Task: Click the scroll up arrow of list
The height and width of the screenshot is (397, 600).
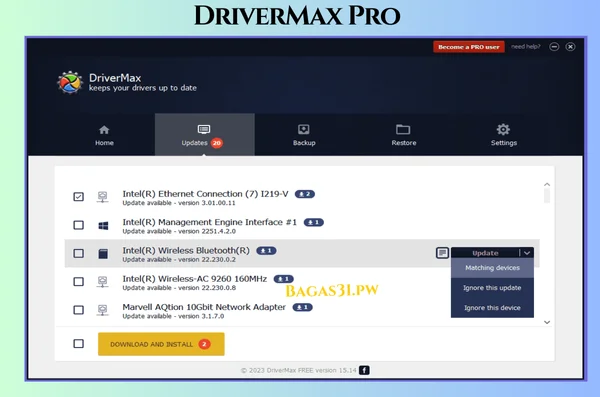Action: point(547,185)
